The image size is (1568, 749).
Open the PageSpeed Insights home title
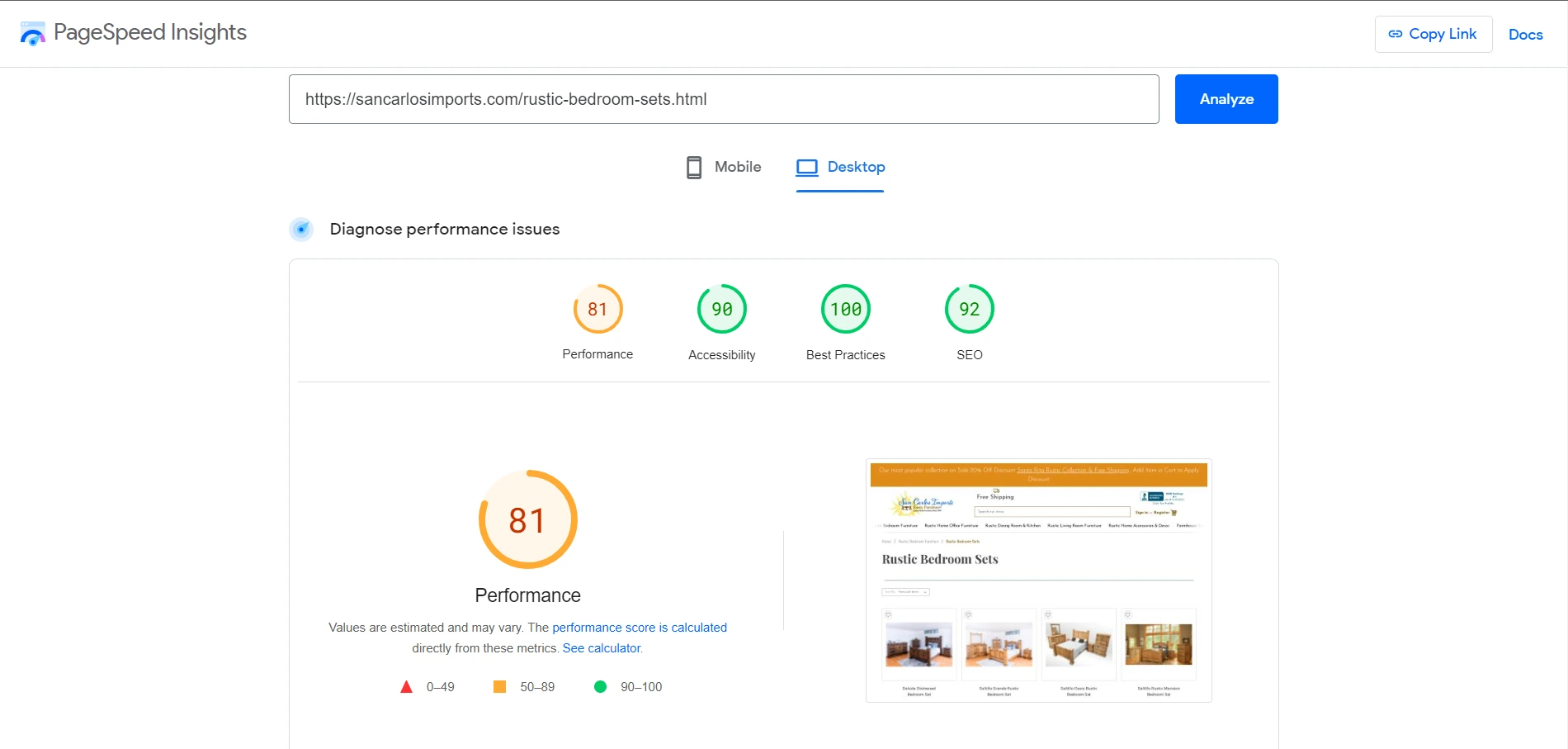coord(150,32)
